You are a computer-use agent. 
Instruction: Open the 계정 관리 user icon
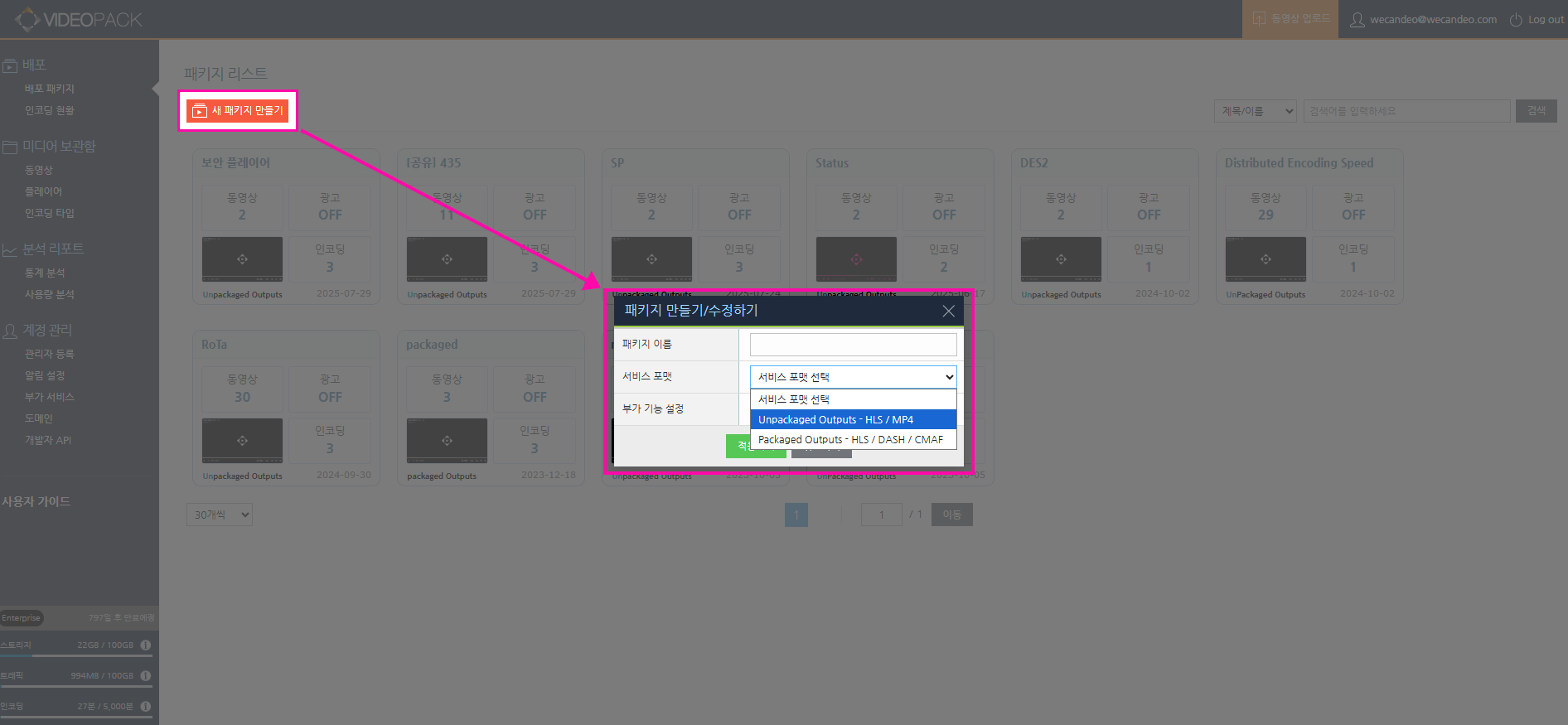click(10, 331)
